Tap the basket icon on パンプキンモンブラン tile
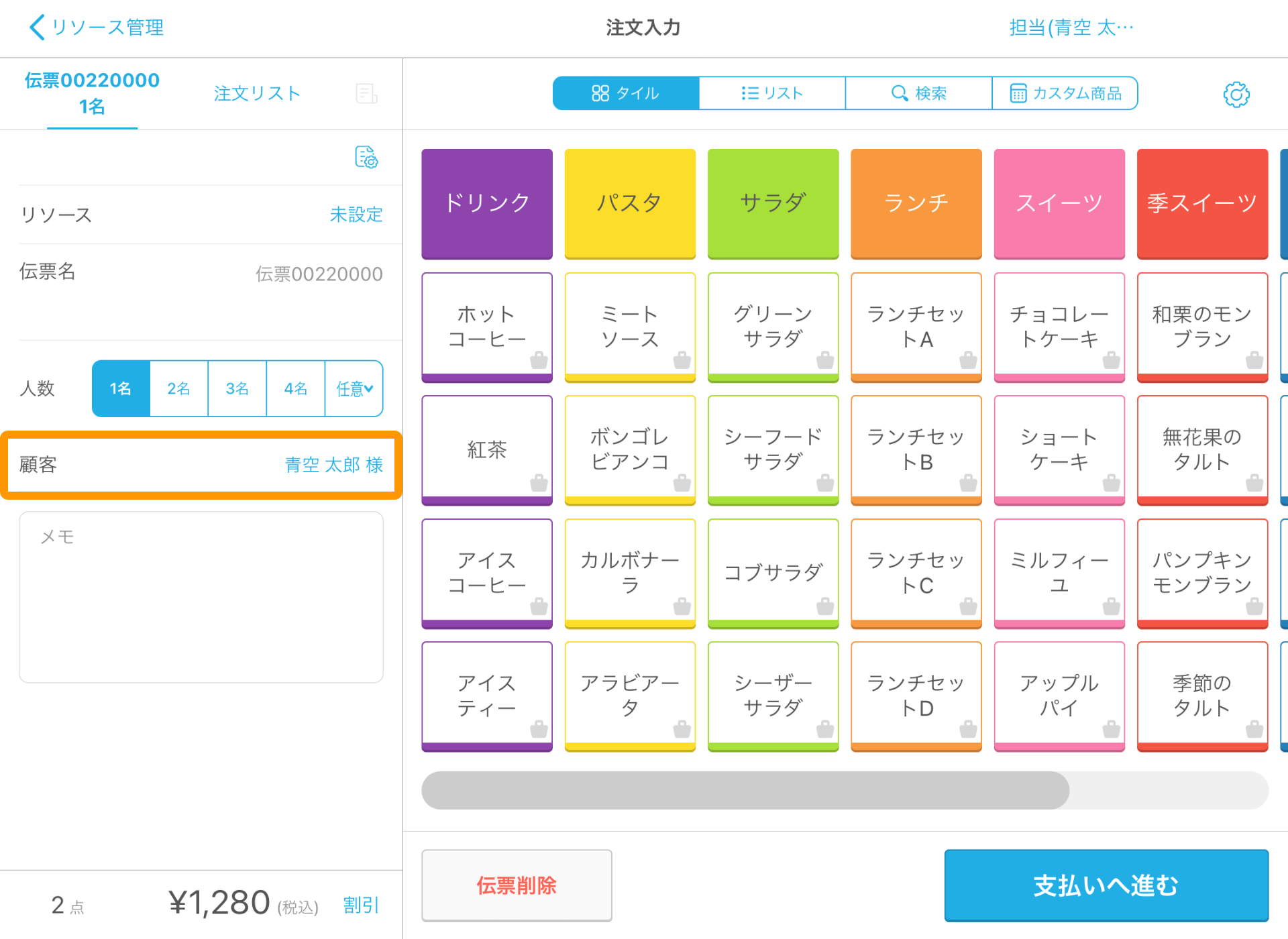The width and height of the screenshot is (1288, 939). tap(1254, 606)
